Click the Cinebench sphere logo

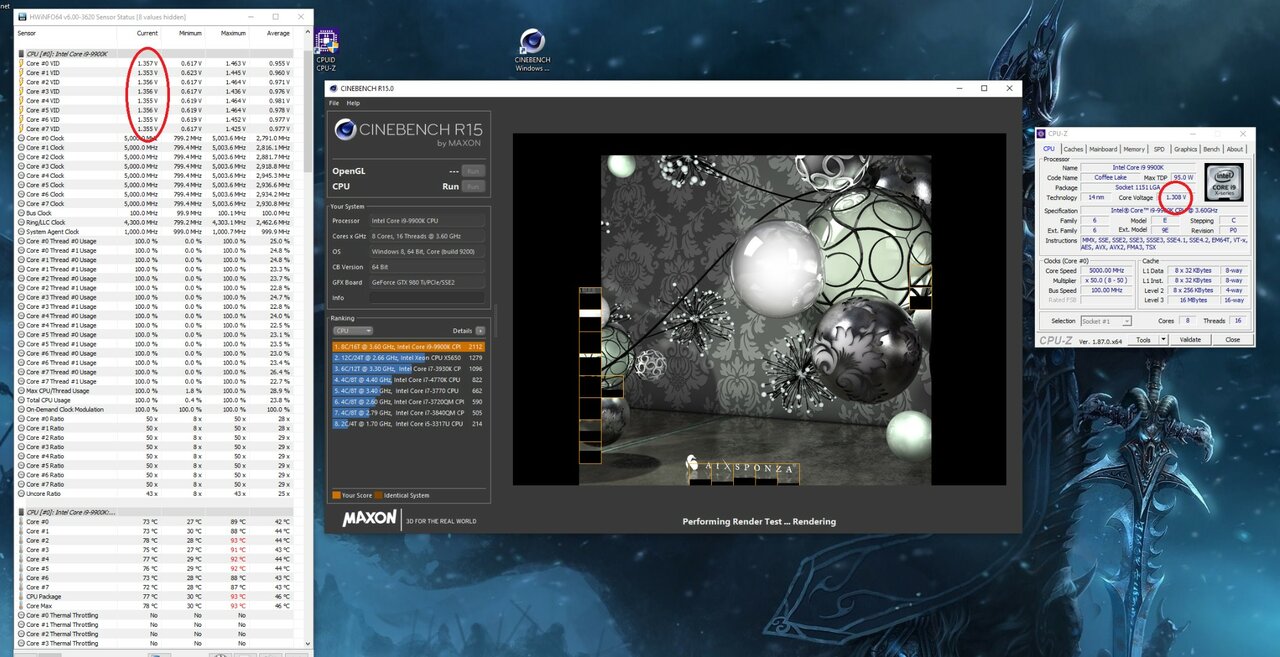[x=346, y=130]
